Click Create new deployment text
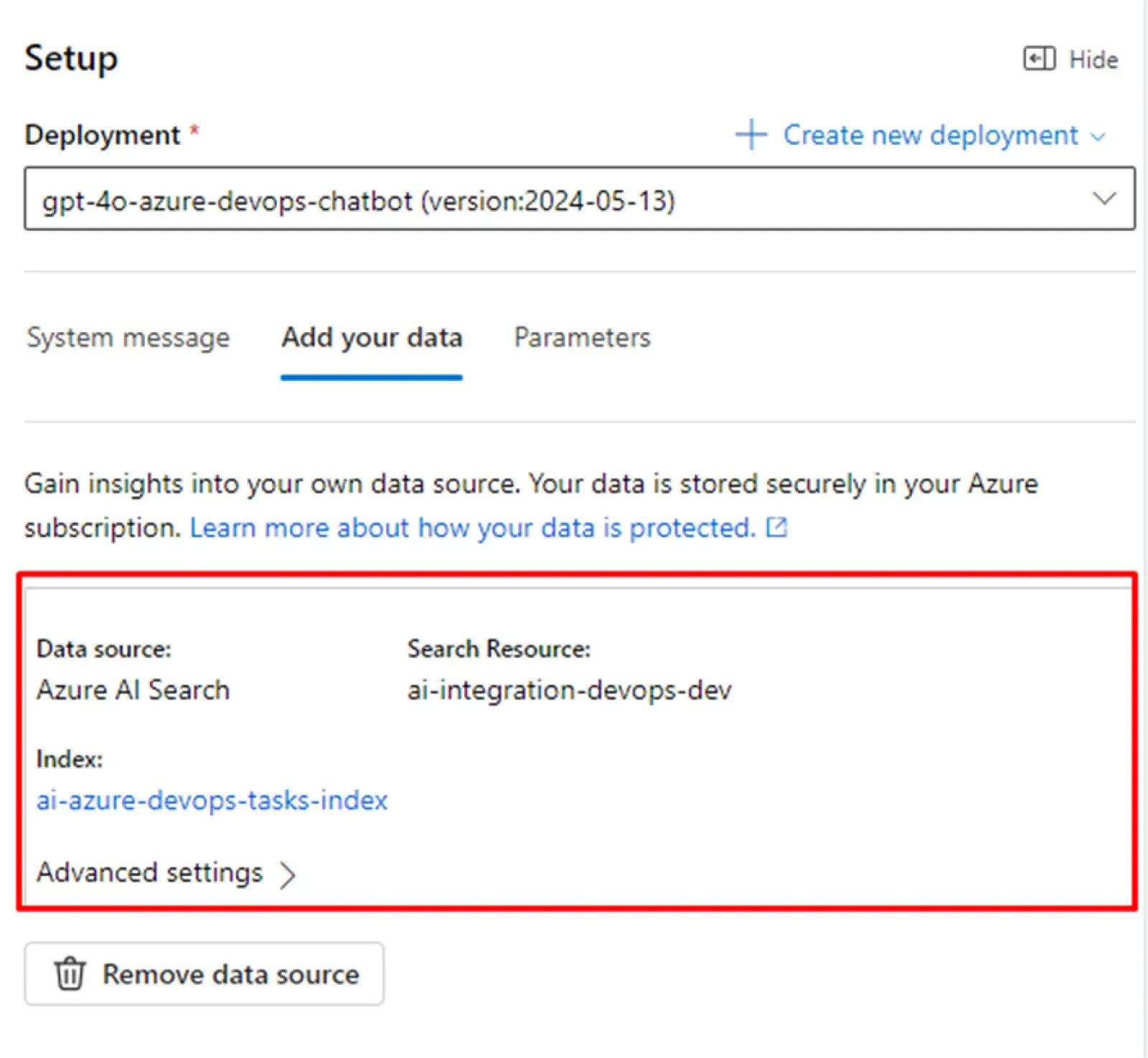 [x=931, y=135]
